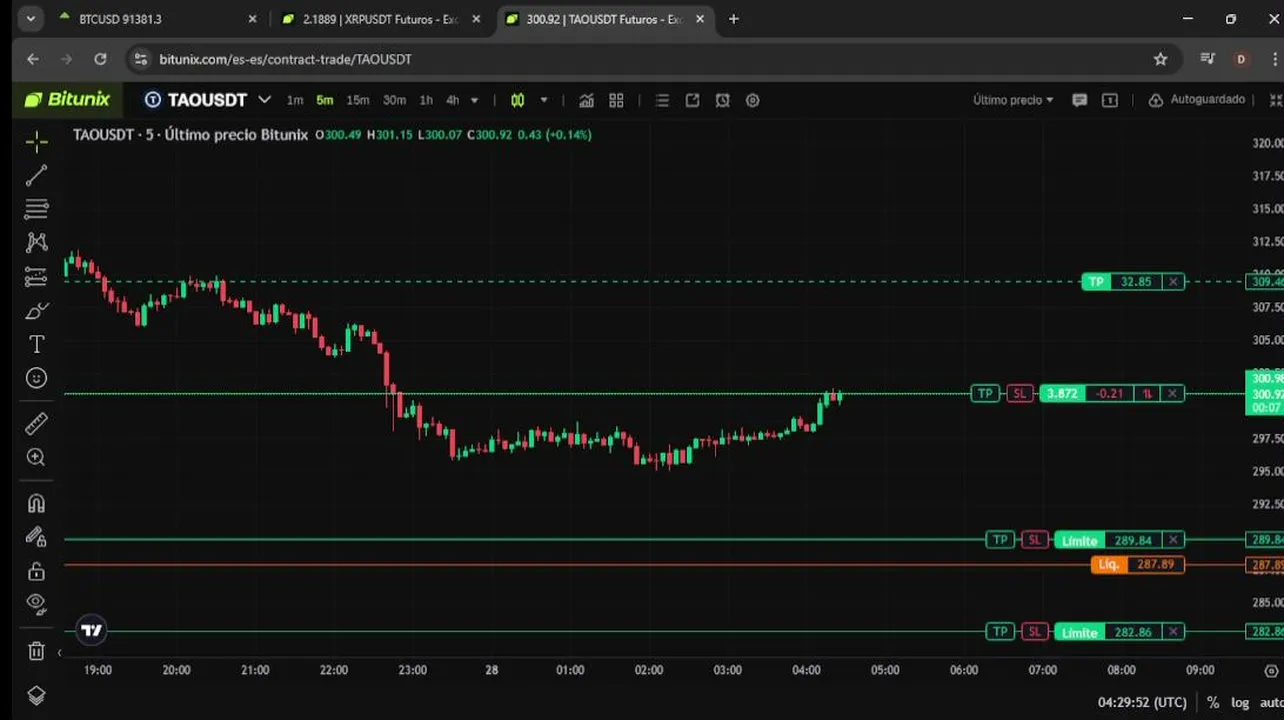Bookmark this page with star icon
This screenshot has width=1284, height=720.
point(1160,59)
